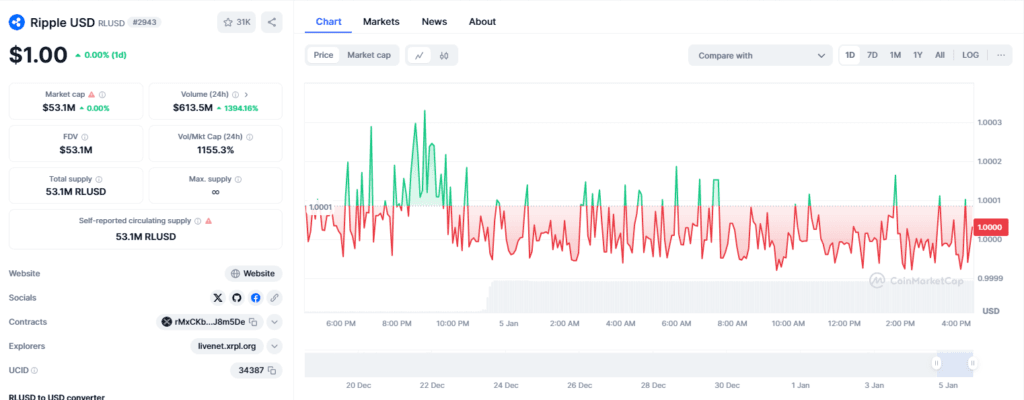
Task: Open the Facebook social icon
Action: pyautogui.click(x=255, y=297)
